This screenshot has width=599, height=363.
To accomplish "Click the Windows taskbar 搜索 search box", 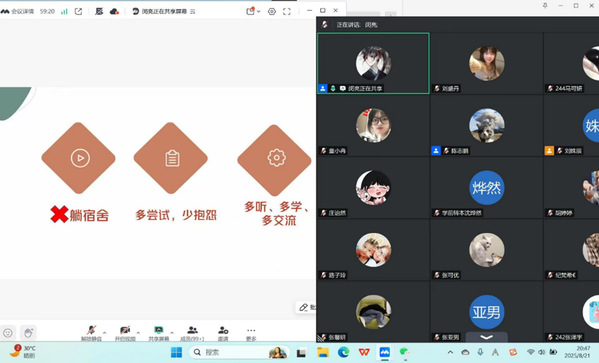I will point(240,352).
